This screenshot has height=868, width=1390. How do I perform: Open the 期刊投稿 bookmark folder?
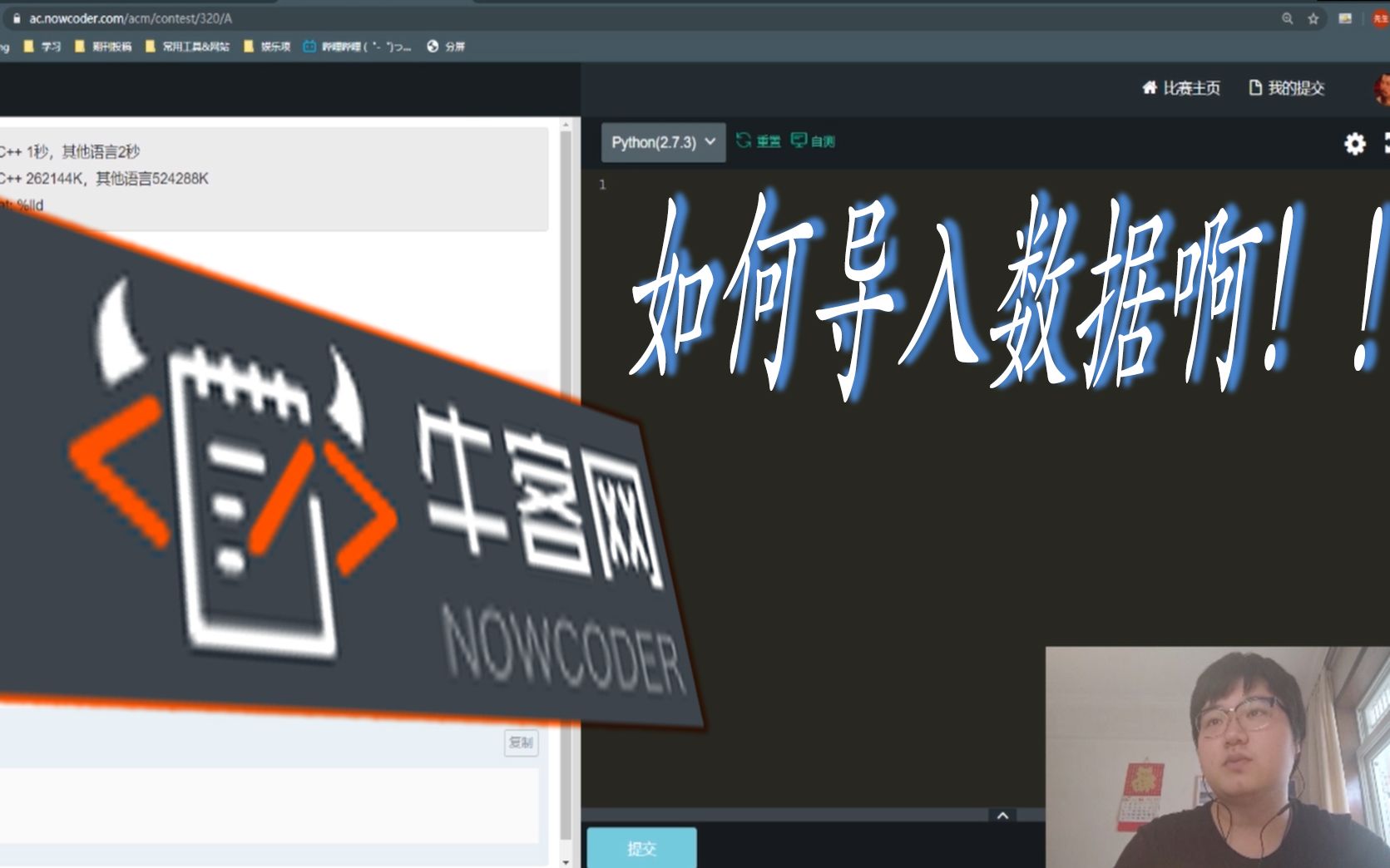(103, 47)
